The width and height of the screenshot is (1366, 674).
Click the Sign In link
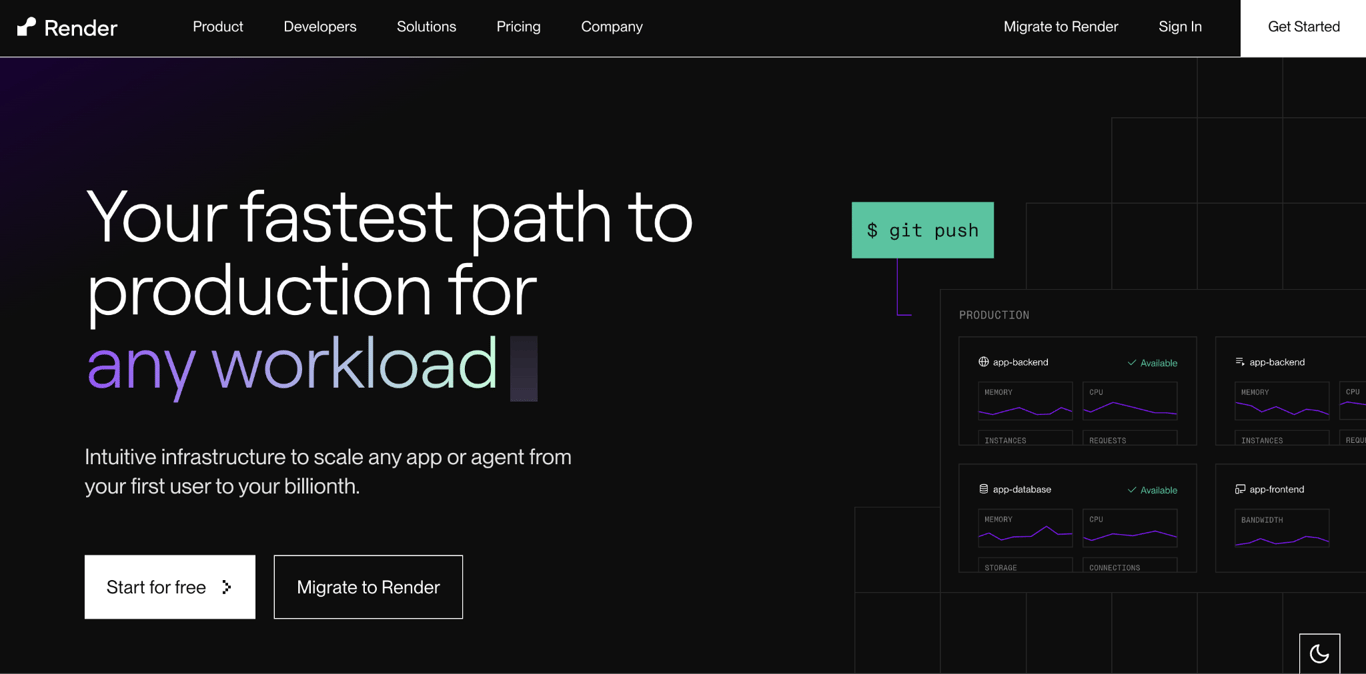click(x=1180, y=27)
